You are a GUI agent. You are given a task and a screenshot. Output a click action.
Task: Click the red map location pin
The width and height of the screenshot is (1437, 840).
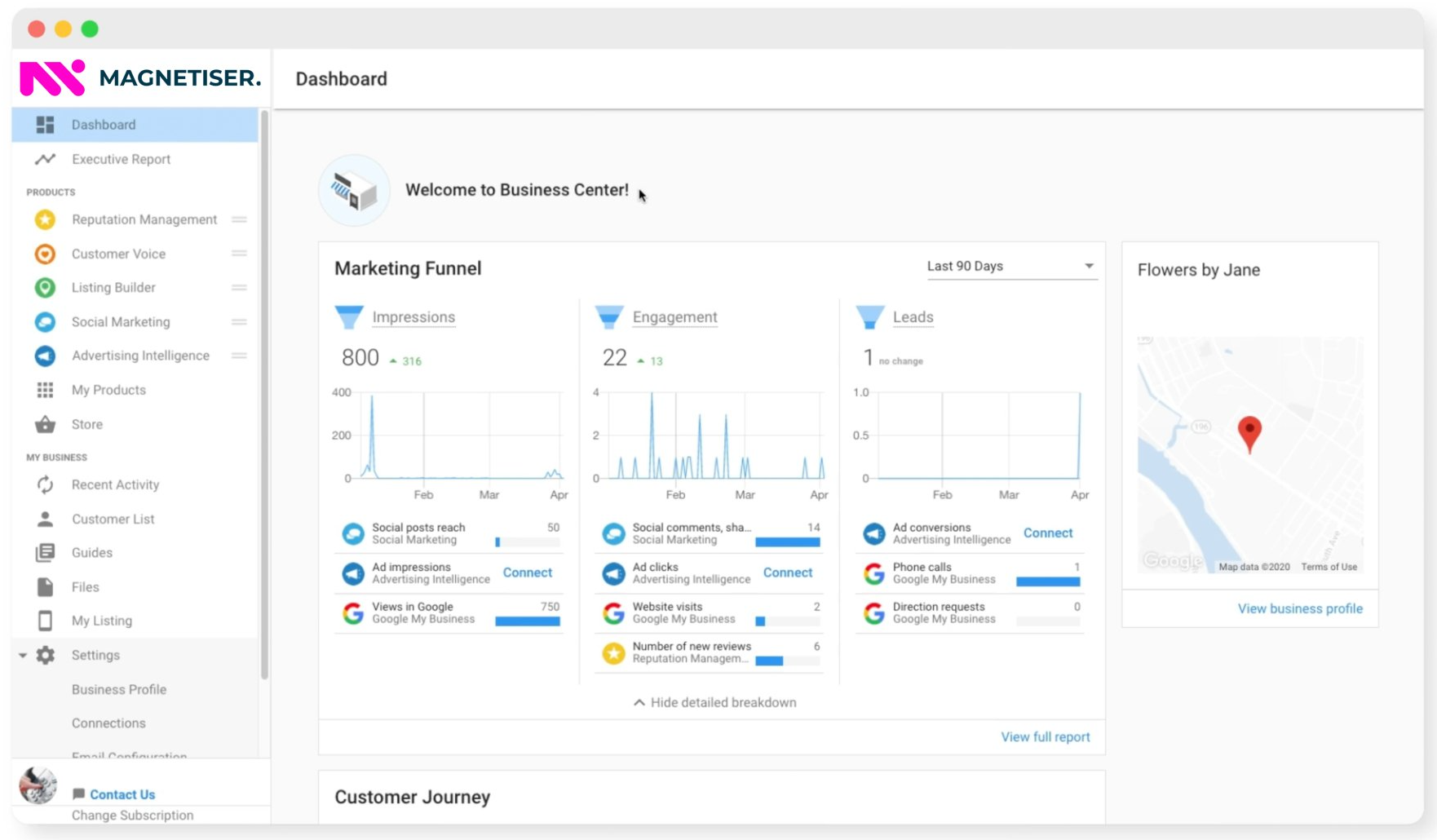(1249, 434)
